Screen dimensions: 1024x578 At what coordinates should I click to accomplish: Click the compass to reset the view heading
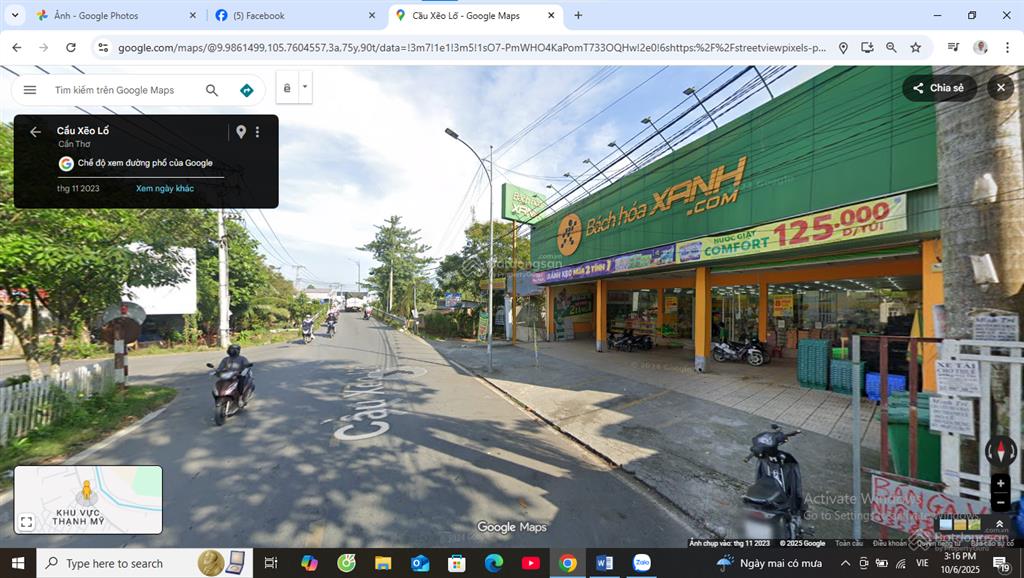point(1000,451)
